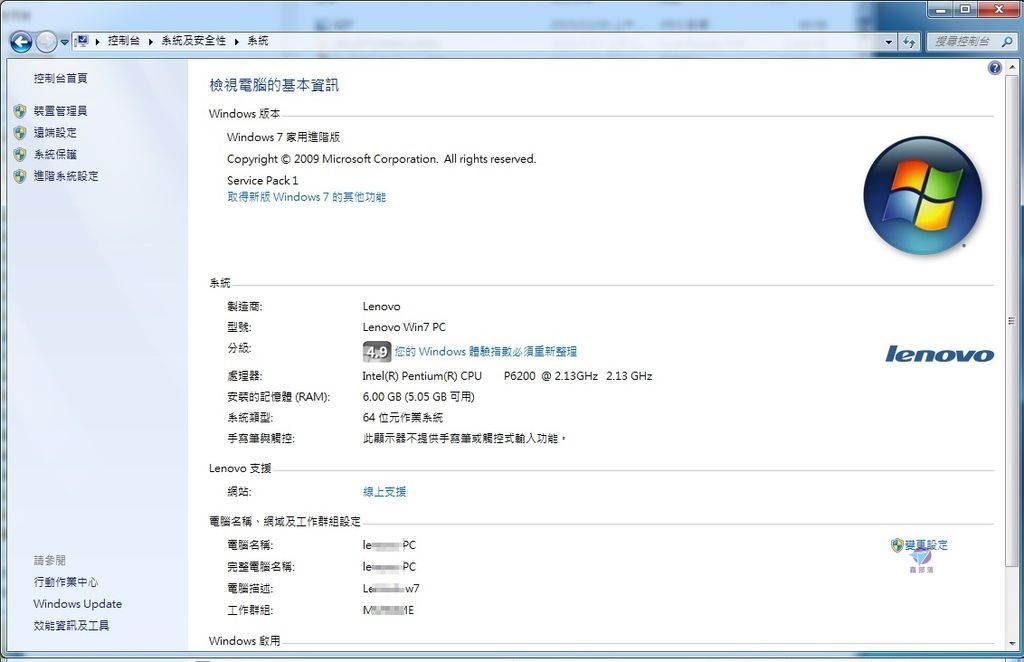Minimize the System window
1024x662 pixels.
coord(940,9)
